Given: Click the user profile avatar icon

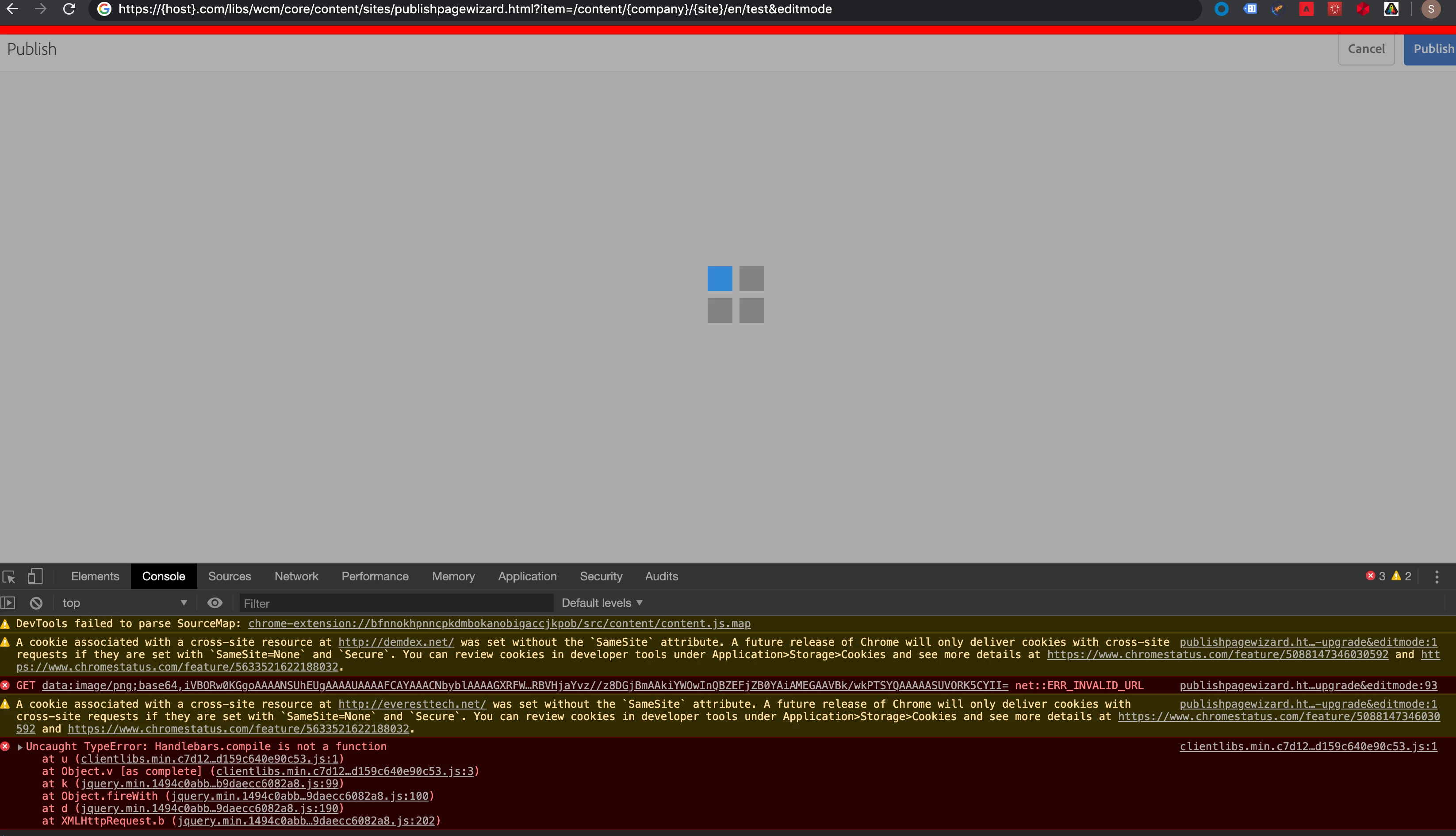Looking at the screenshot, I should tap(1431, 9).
